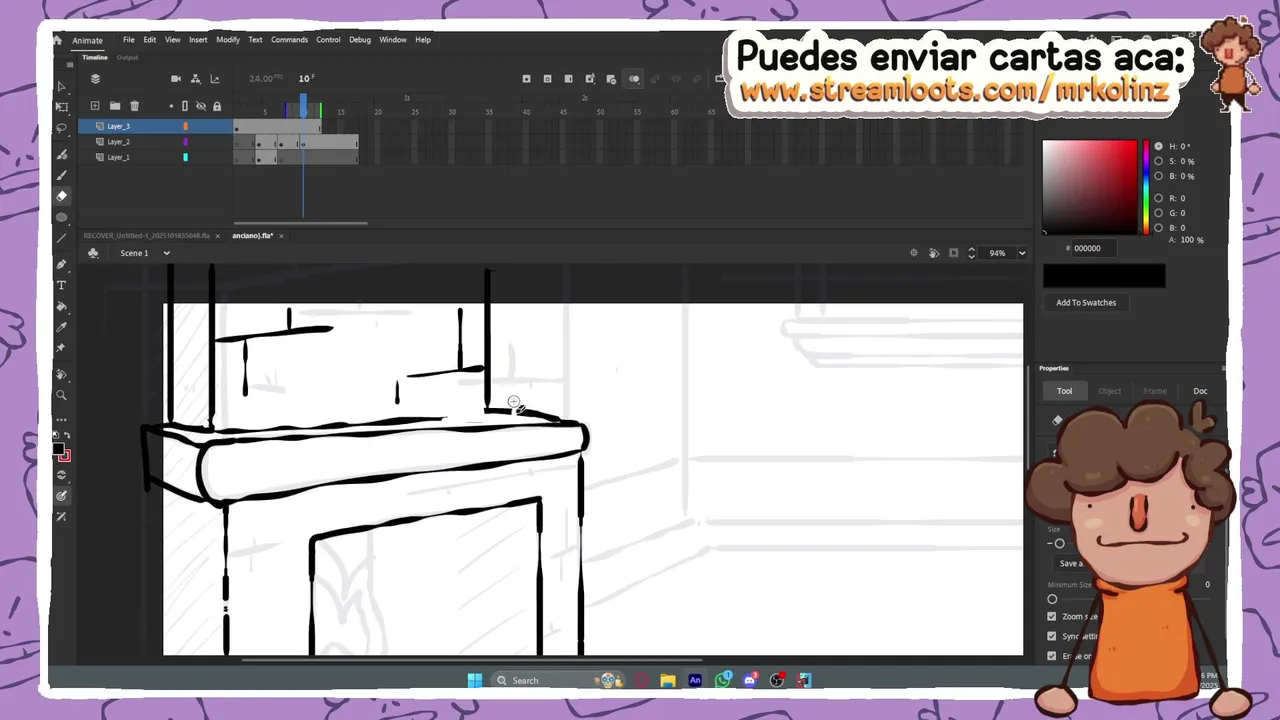
Task: Open the Window menu
Action: (392, 40)
